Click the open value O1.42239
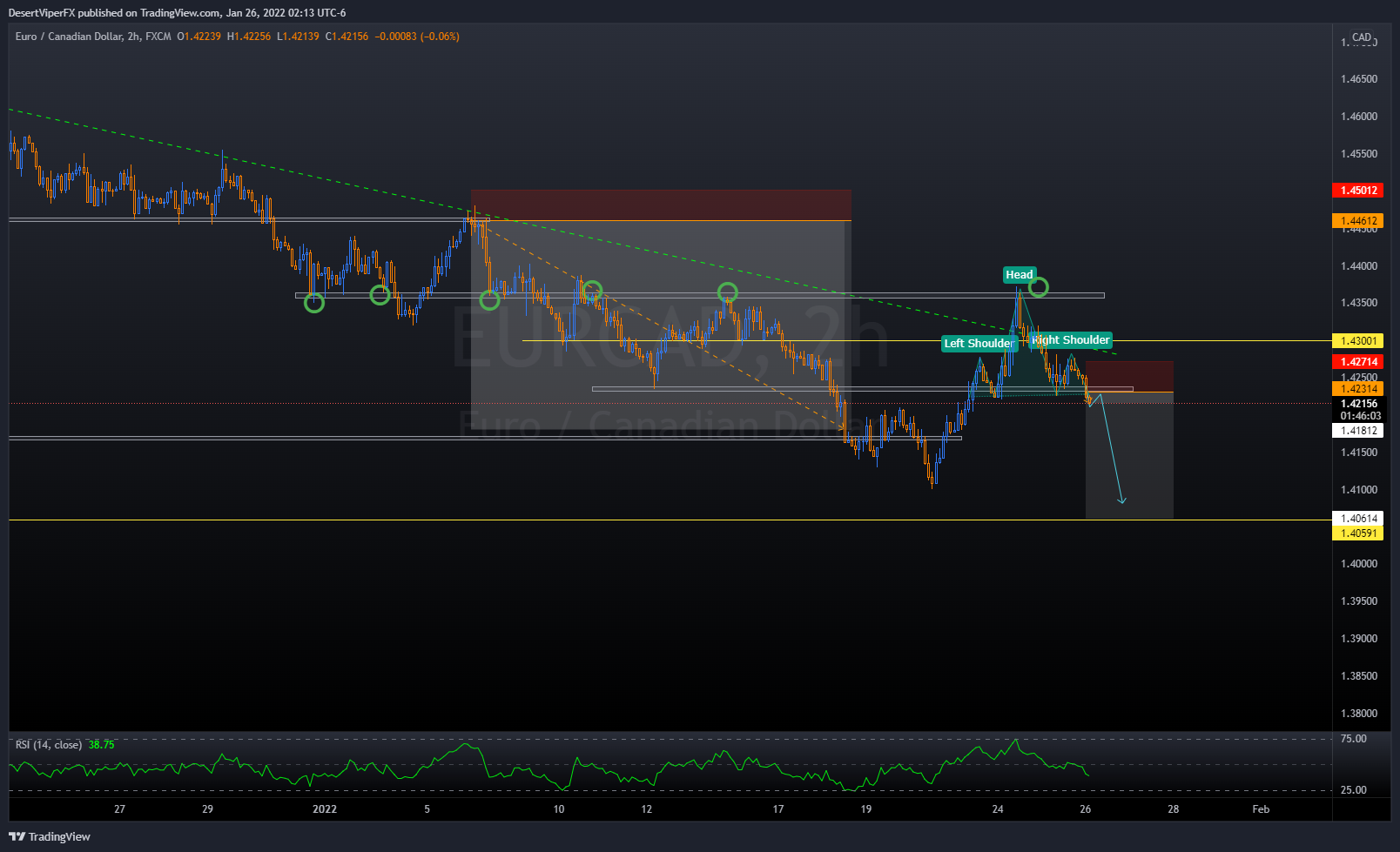The image size is (1400, 852). tap(199, 37)
